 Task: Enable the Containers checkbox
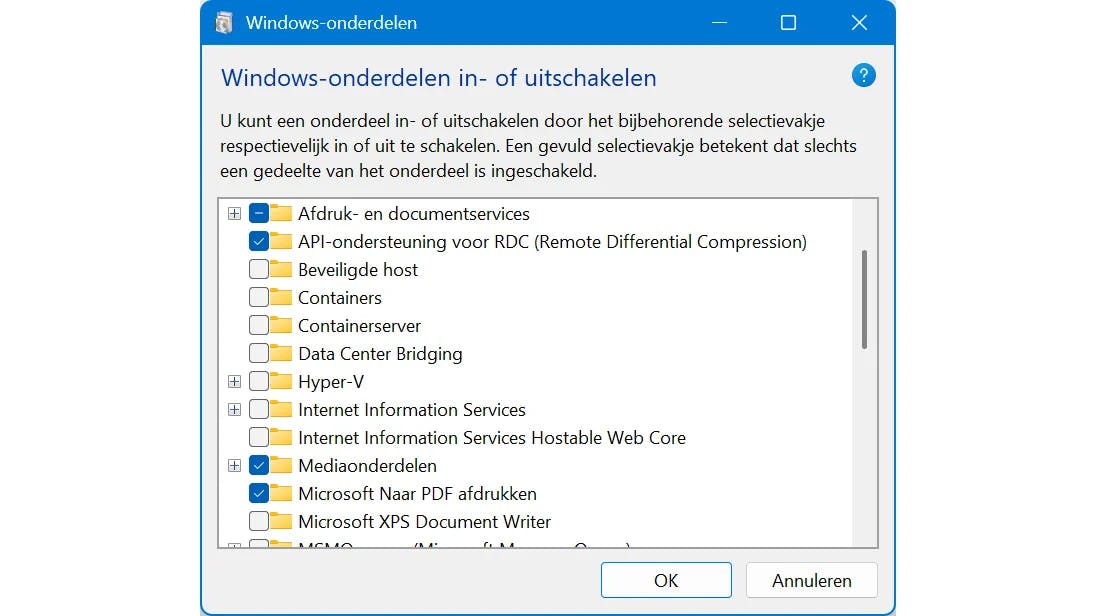coord(258,297)
